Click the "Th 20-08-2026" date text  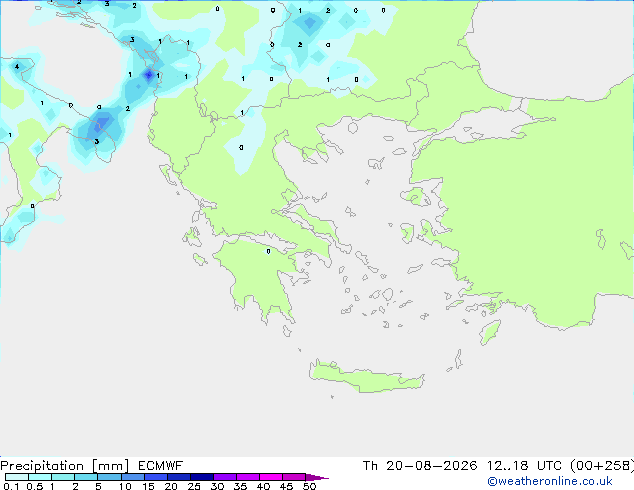420,466
